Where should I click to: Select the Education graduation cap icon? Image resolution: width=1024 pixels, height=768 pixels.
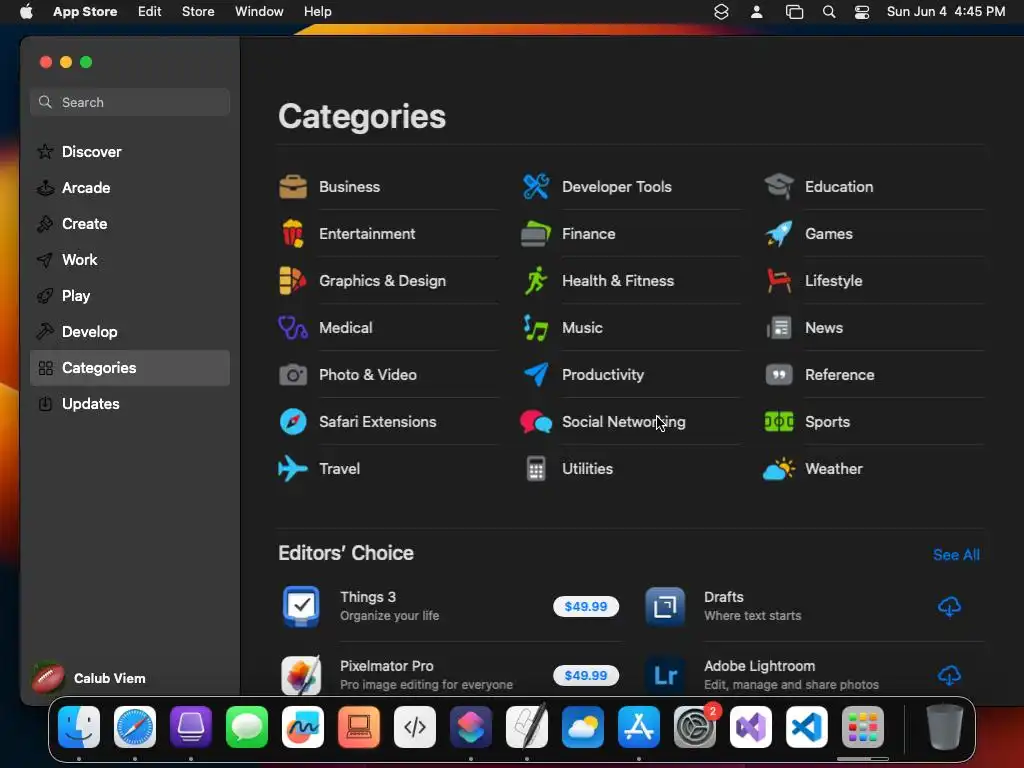pos(778,187)
